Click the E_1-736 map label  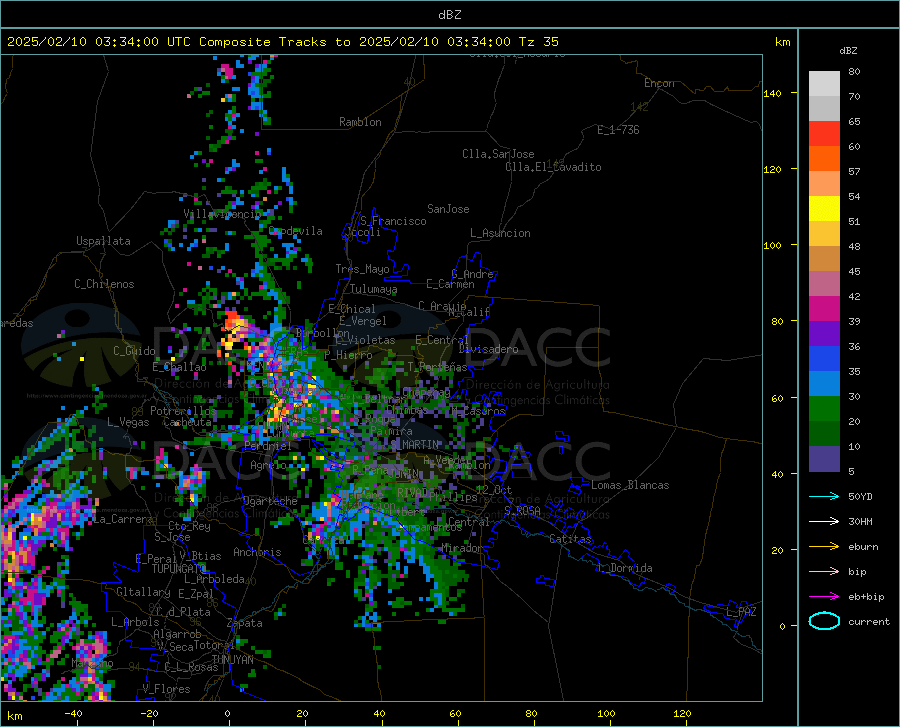click(618, 130)
